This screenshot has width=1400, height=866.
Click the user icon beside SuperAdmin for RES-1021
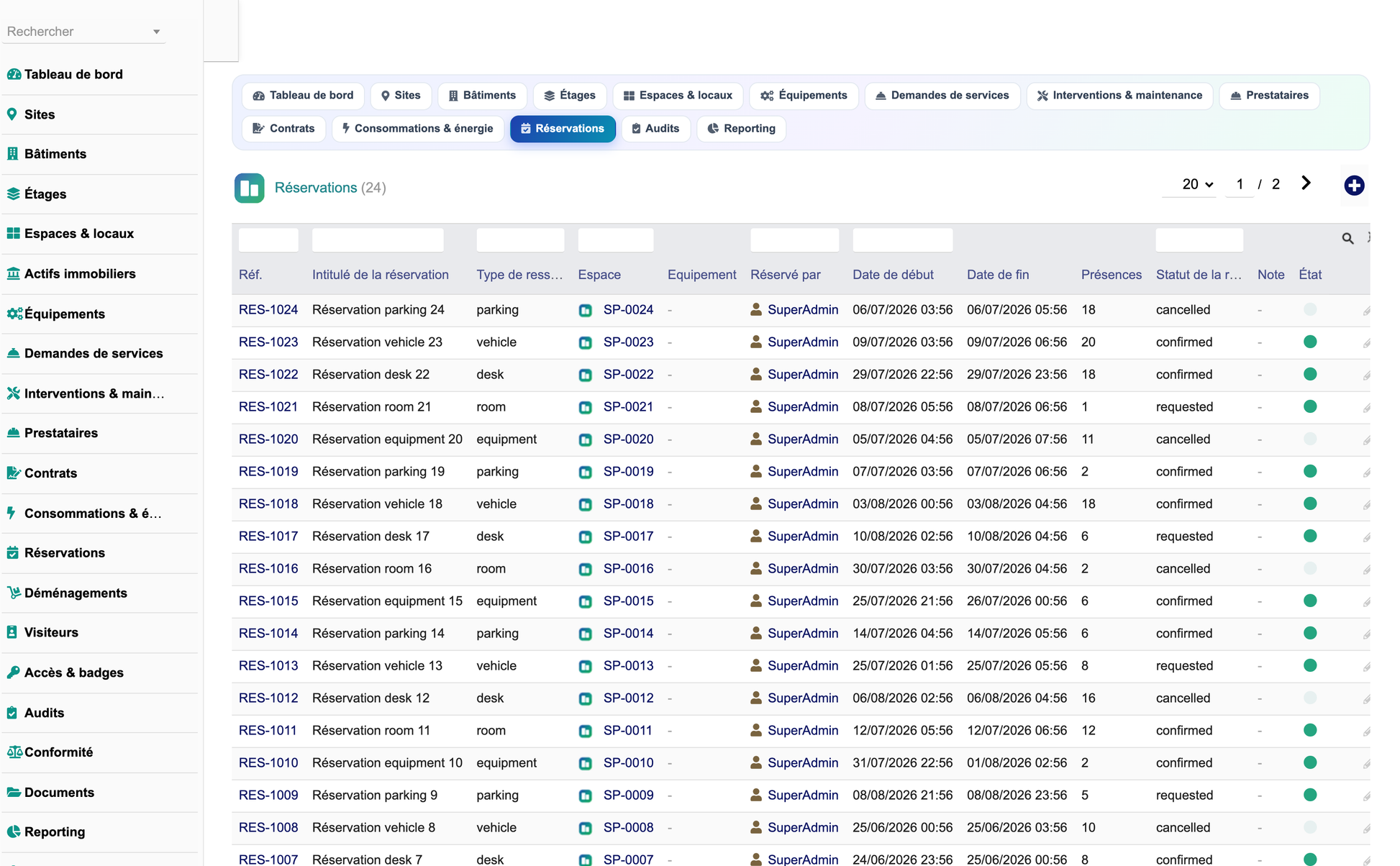756,406
